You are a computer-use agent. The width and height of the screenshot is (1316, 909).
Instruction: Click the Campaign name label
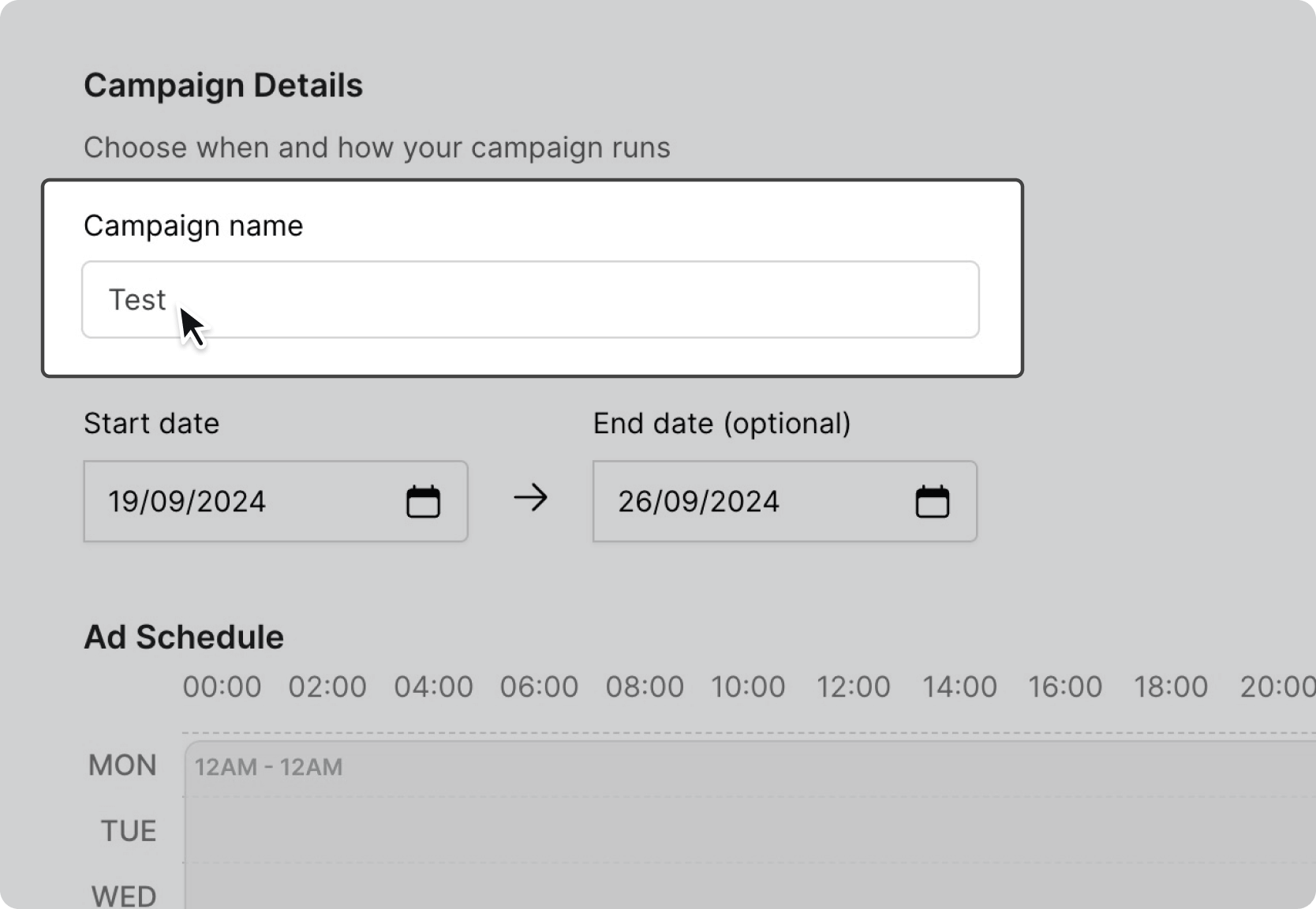tap(193, 226)
